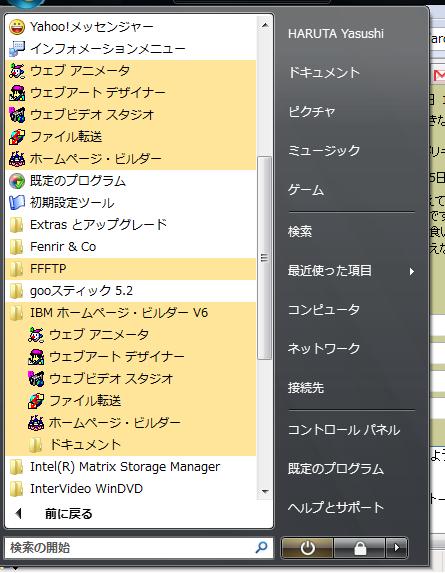Viewport: 445px width, 573px height.
Task: Open shutdown options arrow next to lock
Action: (397, 548)
